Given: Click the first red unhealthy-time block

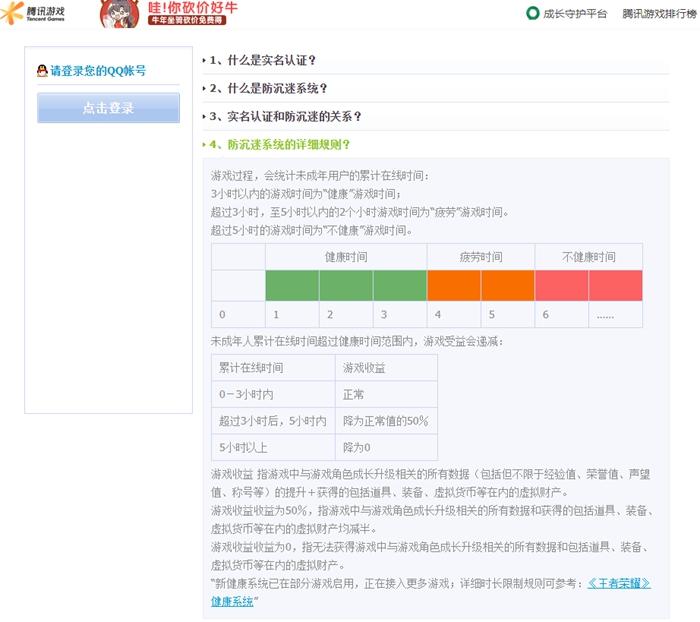Looking at the screenshot, I should coord(561,285).
